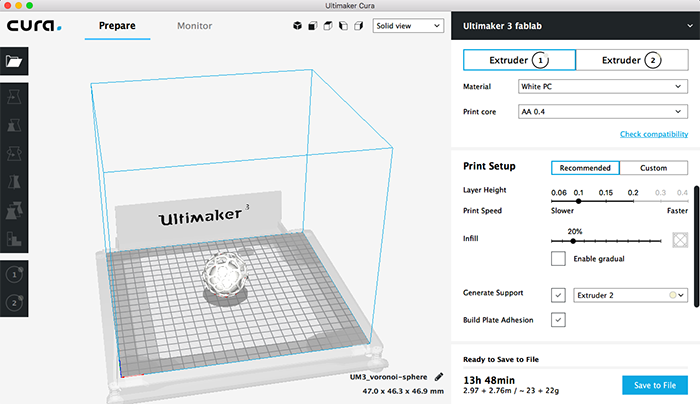
Task: Click the Ready to Save to File status
Action: tap(501, 359)
